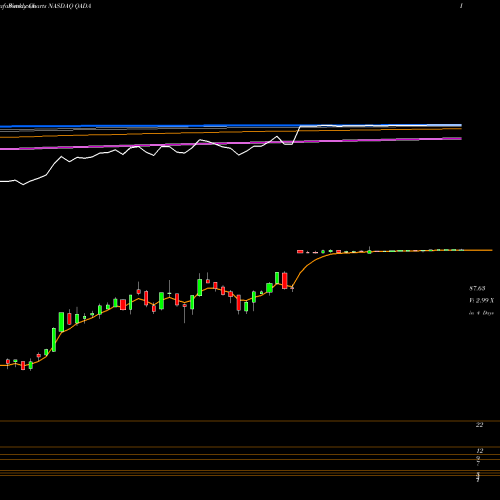Click the 'NASDAQ QADA' chart title text

[70, 6]
